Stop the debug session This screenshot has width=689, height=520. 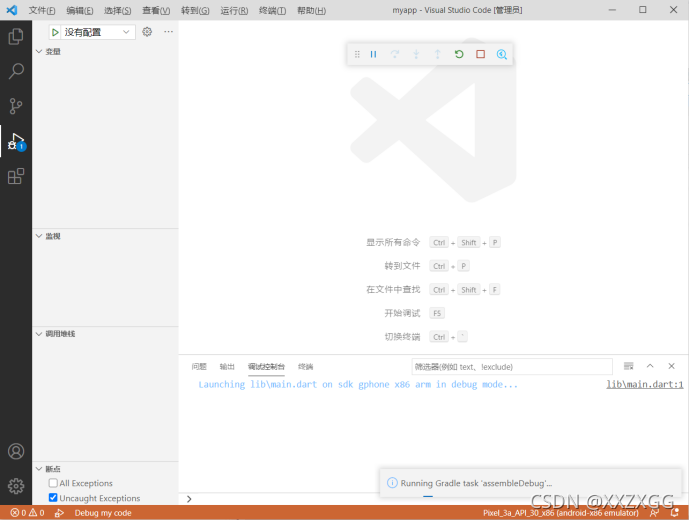[481, 54]
